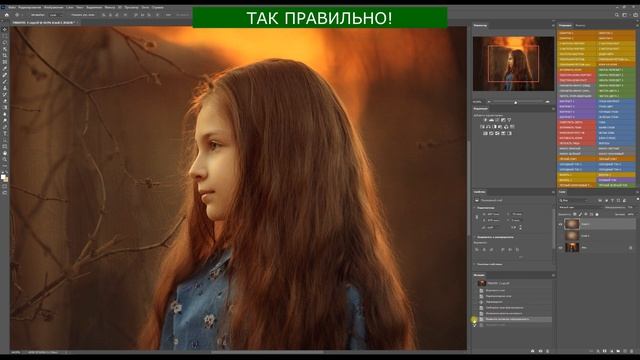Select the Actions panel tab (Операции)

[565, 25]
